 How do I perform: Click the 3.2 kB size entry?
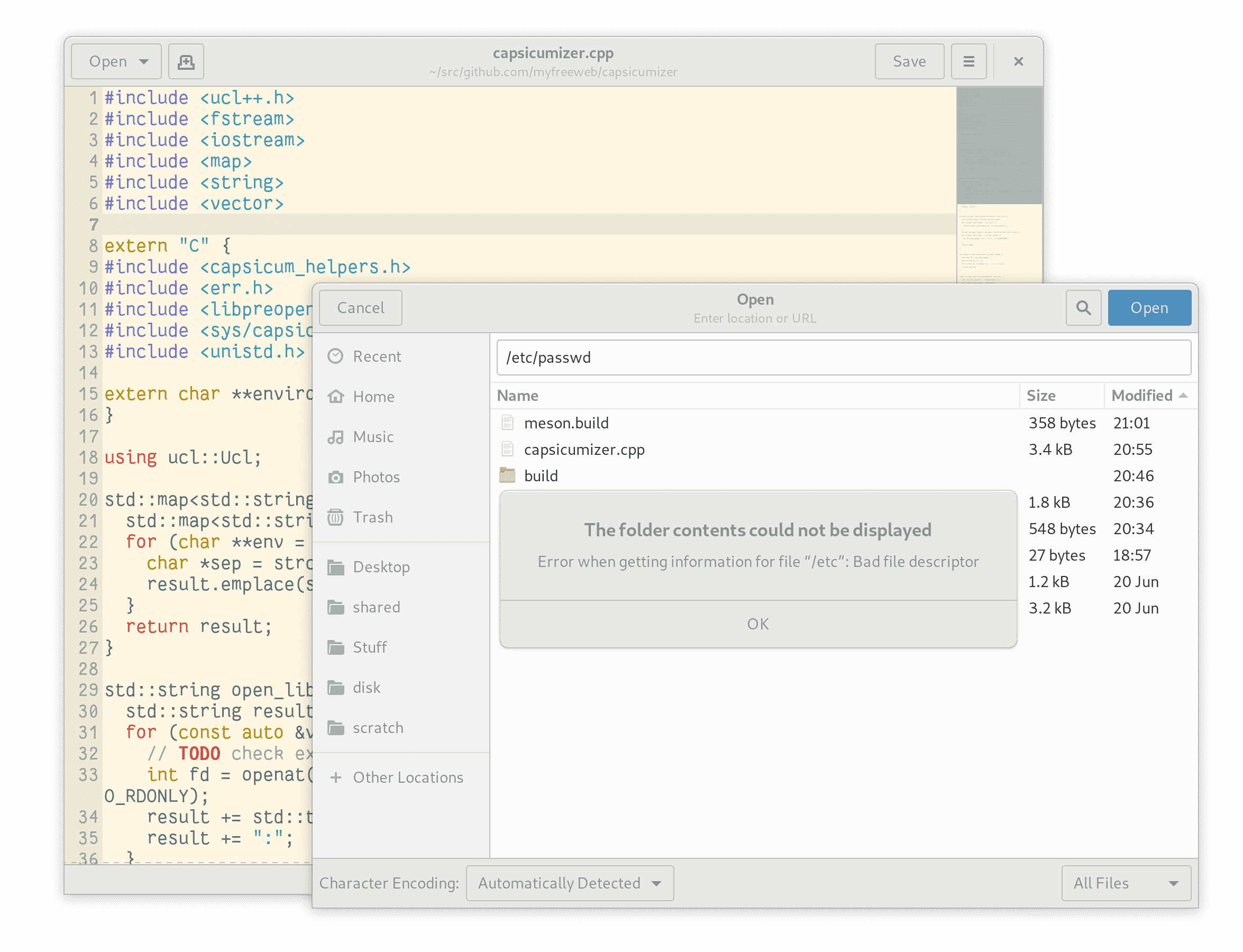pyautogui.click(x=1049, y=608)
